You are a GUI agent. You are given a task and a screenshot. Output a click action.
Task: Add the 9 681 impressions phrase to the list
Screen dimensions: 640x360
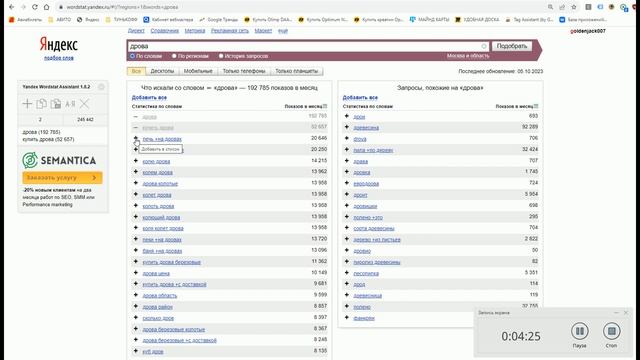(136, 284)
